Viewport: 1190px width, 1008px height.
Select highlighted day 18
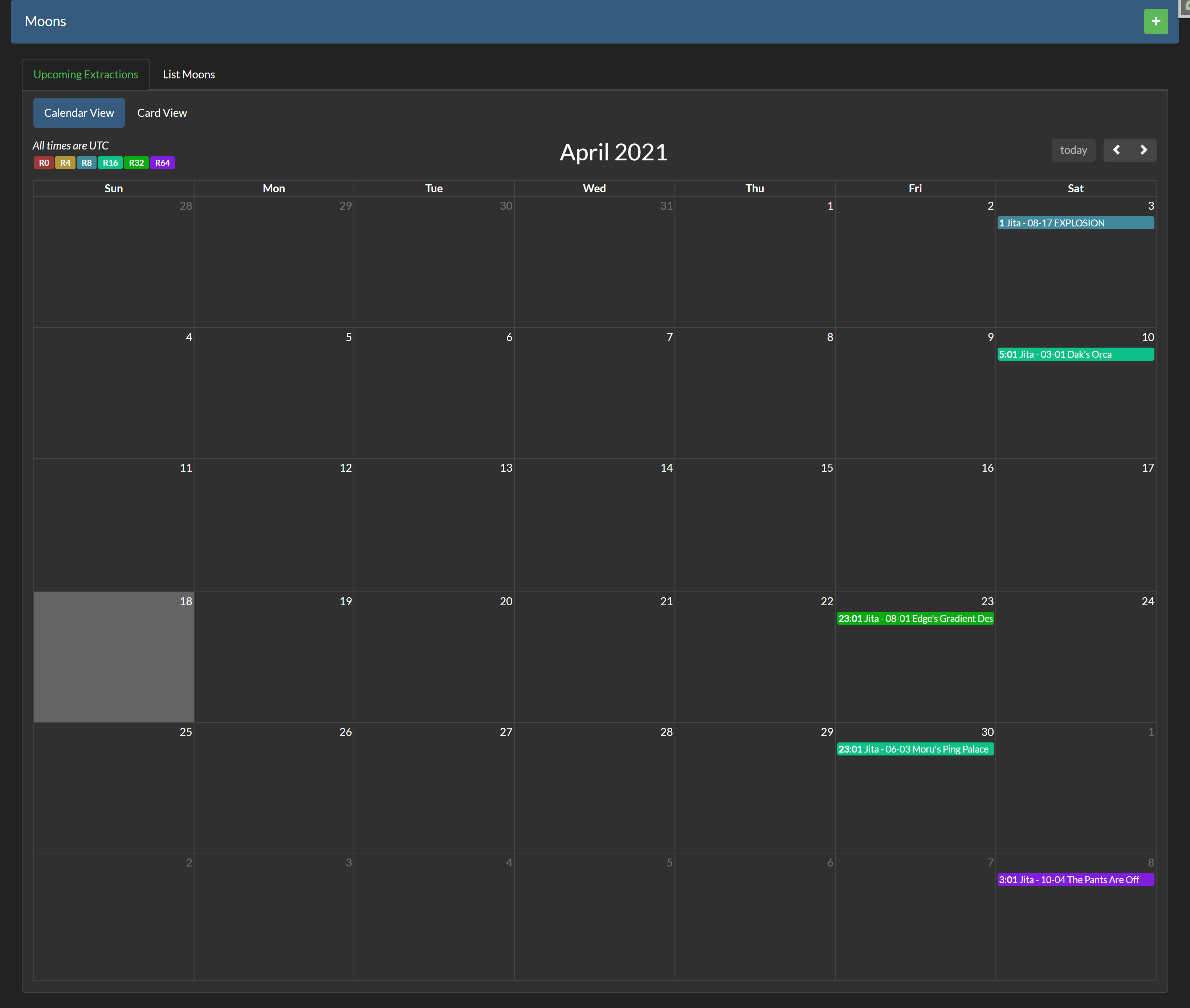tap(114, 657)
